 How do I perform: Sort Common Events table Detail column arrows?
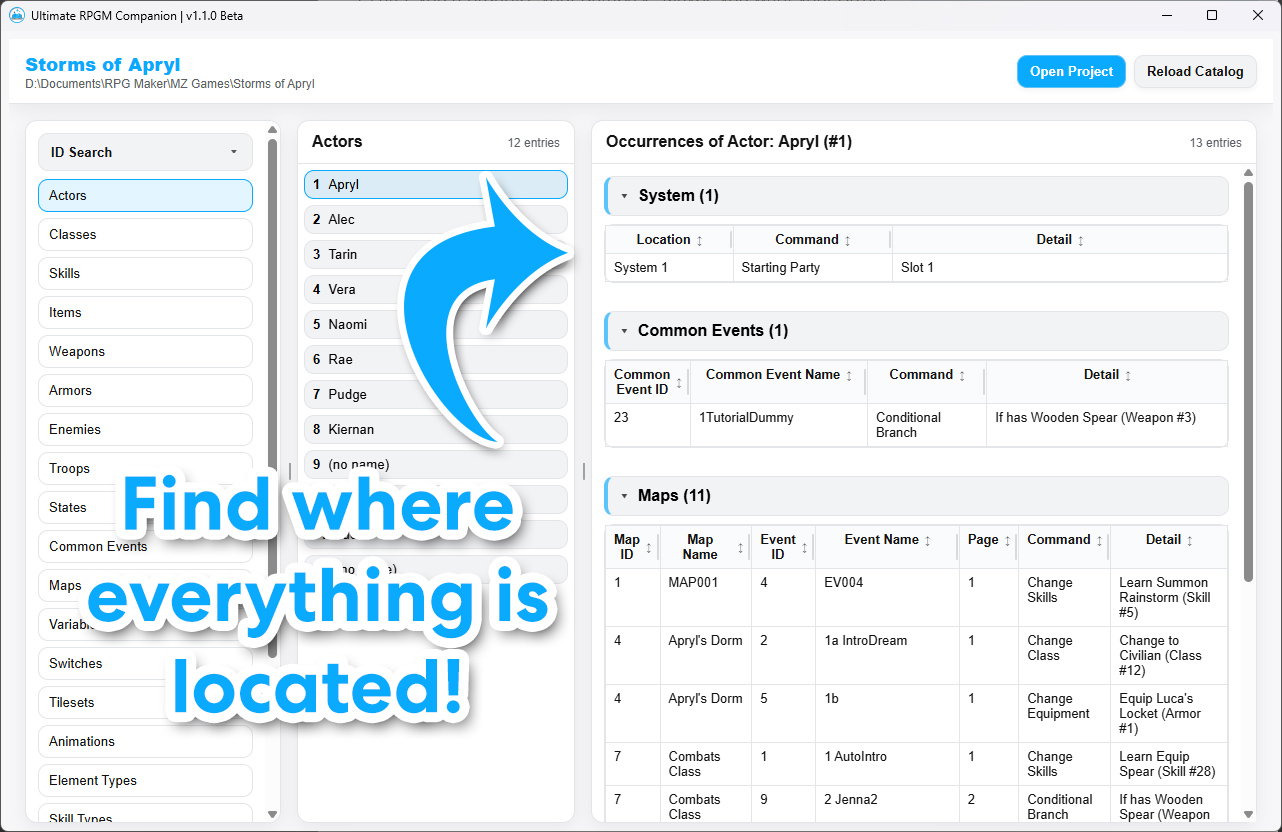[x=1129, y=376]
